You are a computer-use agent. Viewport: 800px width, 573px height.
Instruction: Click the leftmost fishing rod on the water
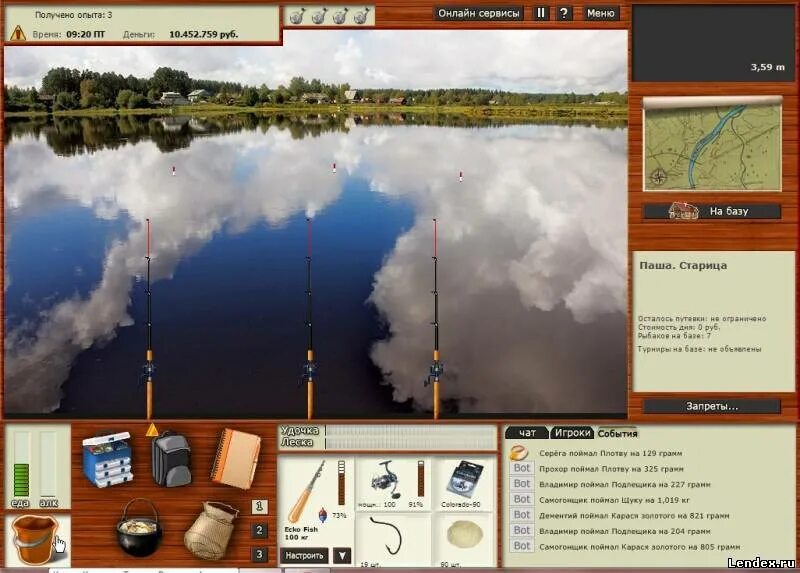(x=149, y=318)
